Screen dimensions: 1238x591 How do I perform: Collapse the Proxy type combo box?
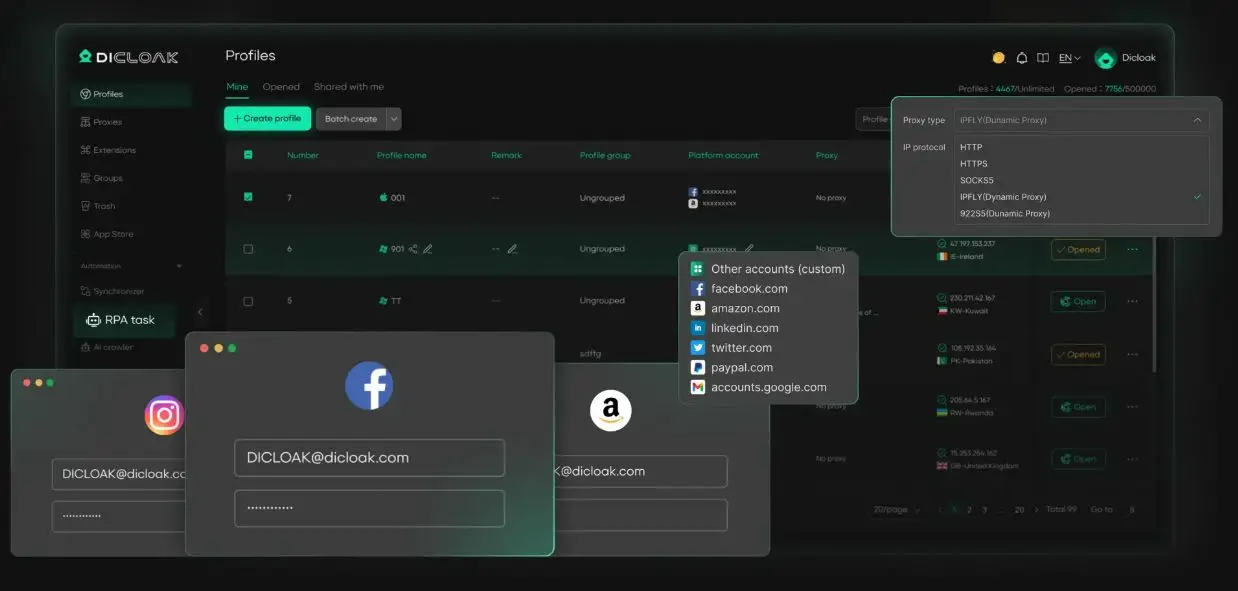pos(1197,120)
